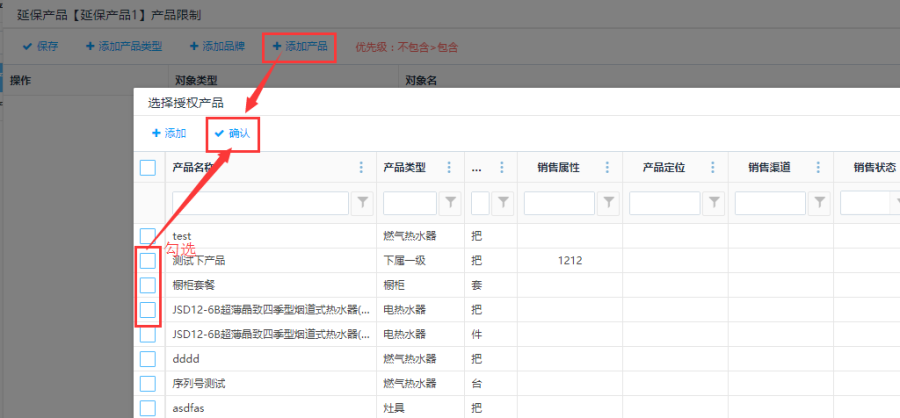The width and height of the screenshot is (900, 418).
Task: Click the filter icon under 销售属性 column
Action: [608, 203]
